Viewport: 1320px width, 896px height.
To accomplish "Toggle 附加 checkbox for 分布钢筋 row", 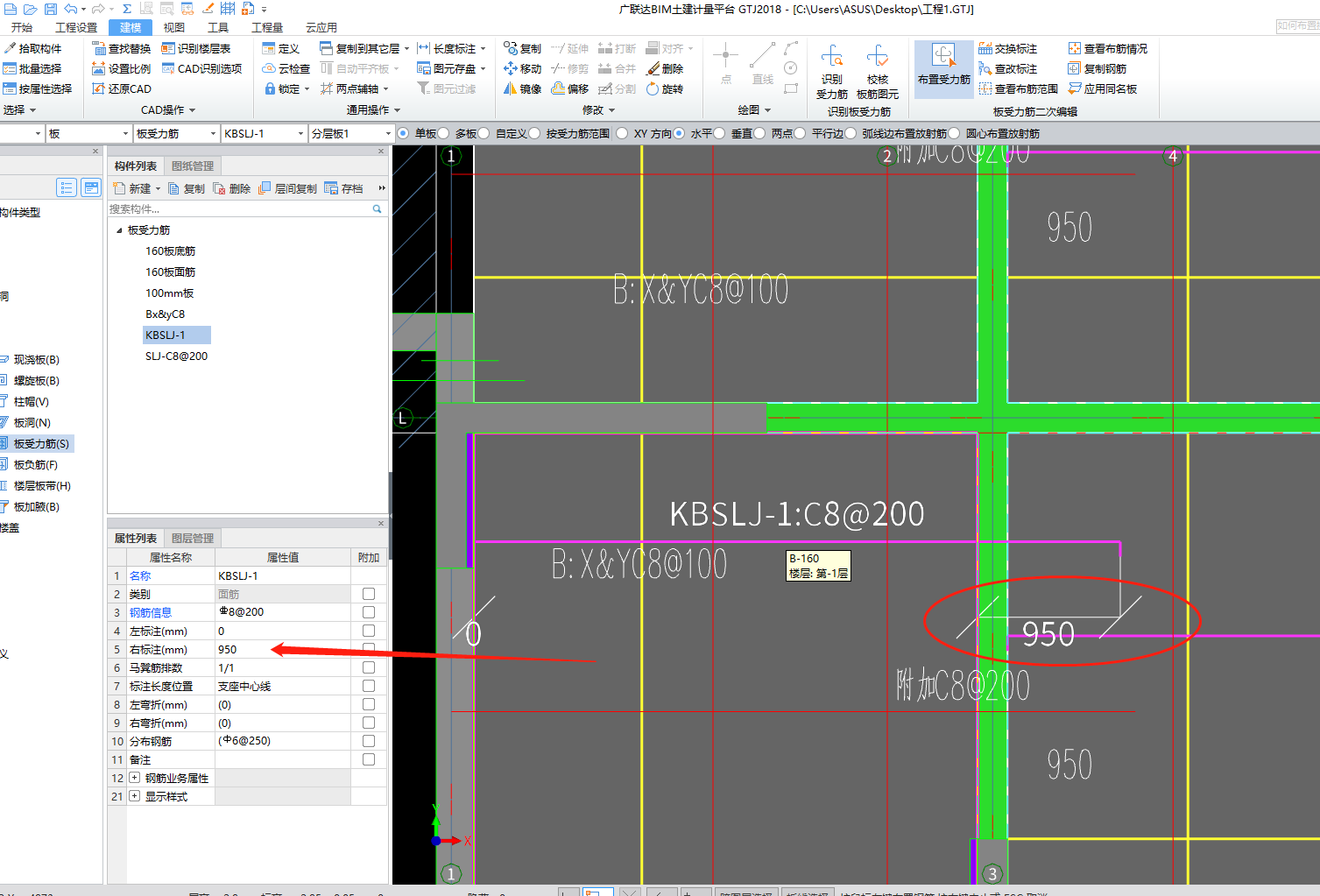I will tap(369, 741).
